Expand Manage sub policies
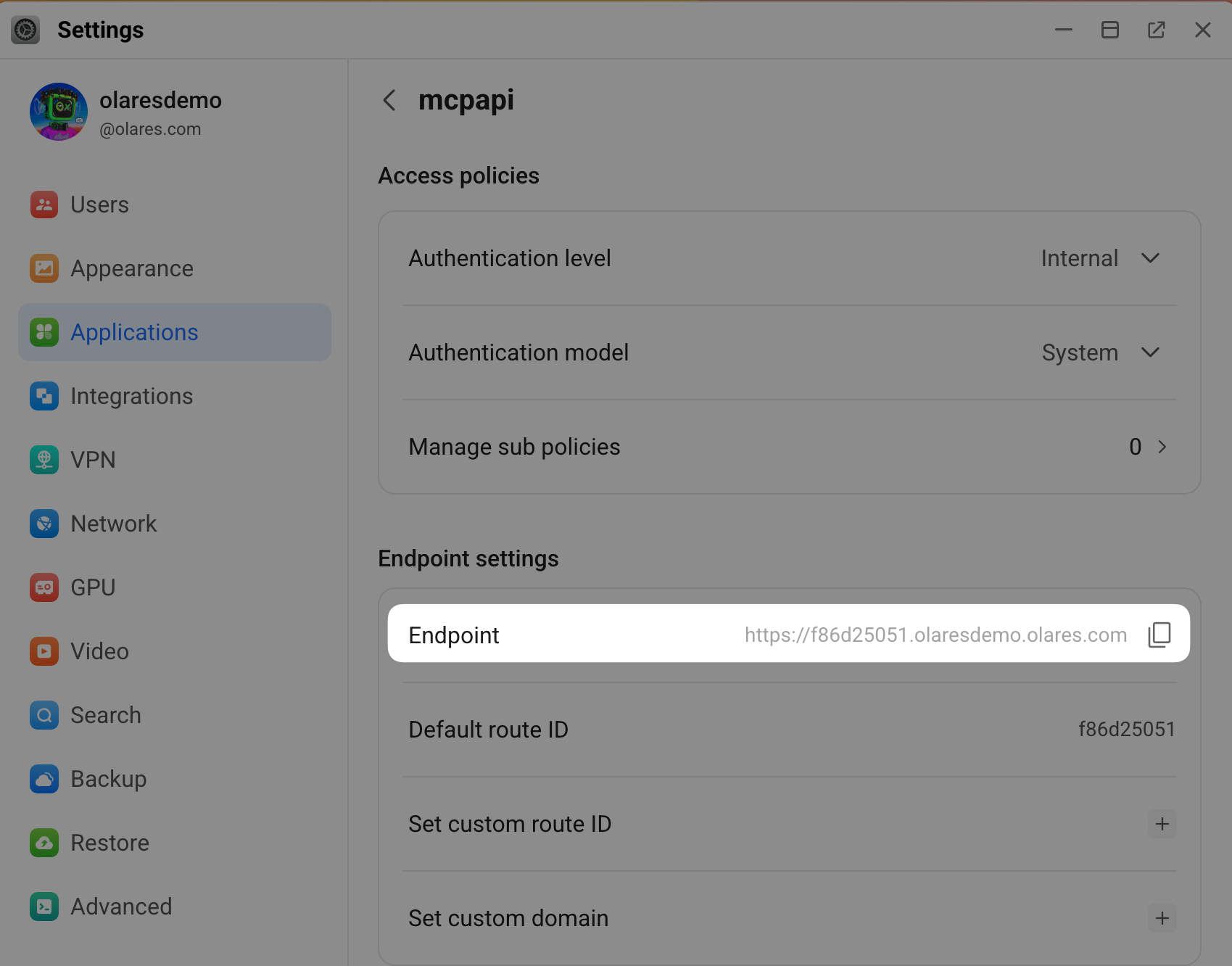 click(1161, 447)
